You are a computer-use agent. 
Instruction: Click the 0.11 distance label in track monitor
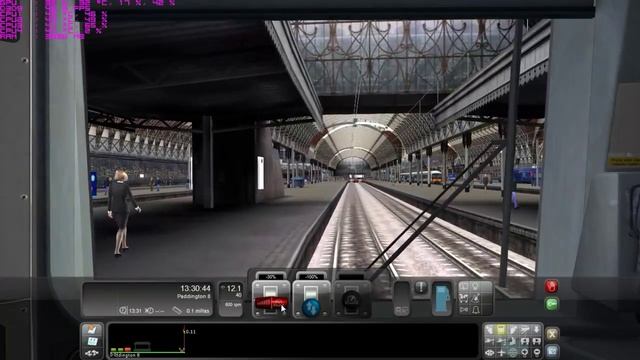tap(190, 332)
